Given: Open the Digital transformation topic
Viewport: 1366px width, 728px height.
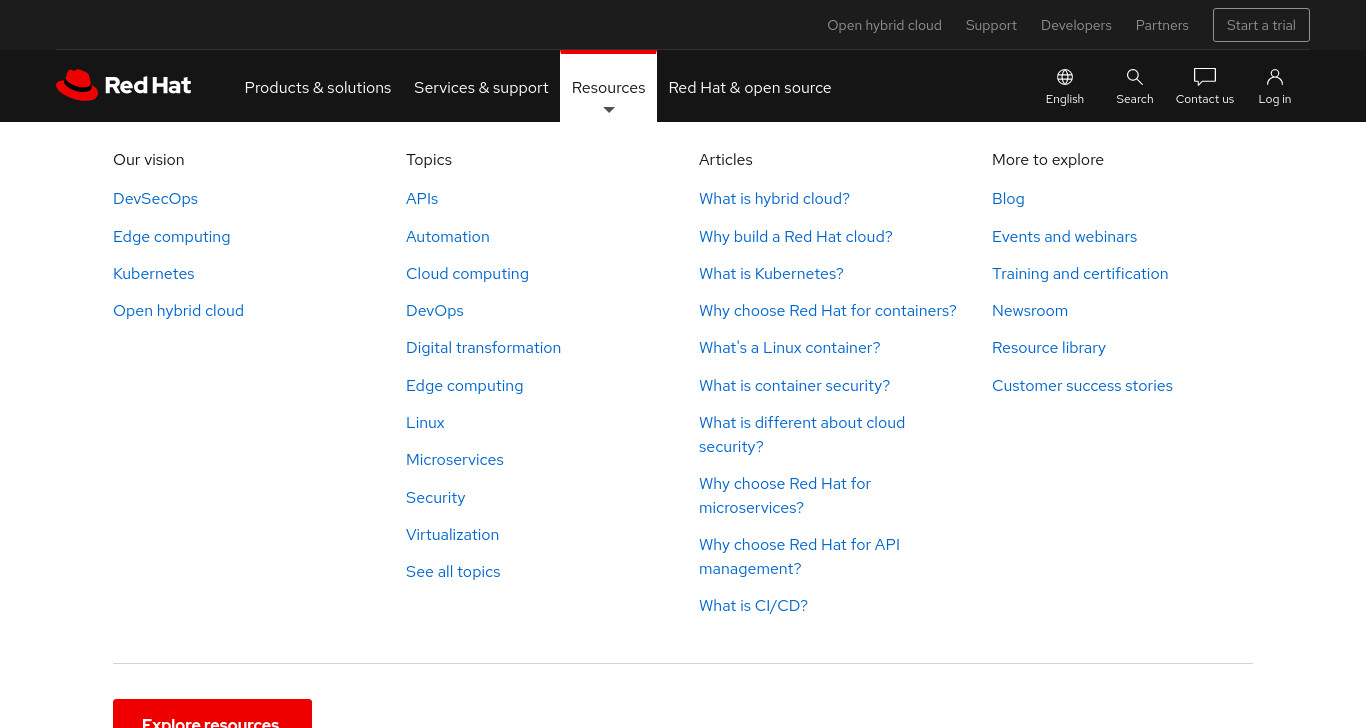Looking at the screenshot, I should [483, 348].
